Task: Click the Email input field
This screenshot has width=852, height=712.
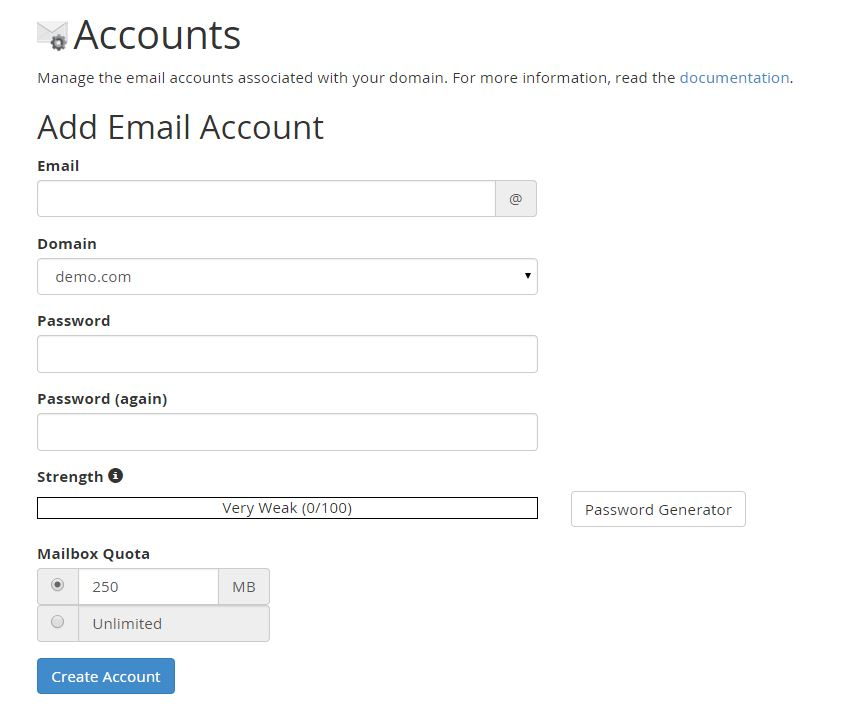Action: coord(265,198)
